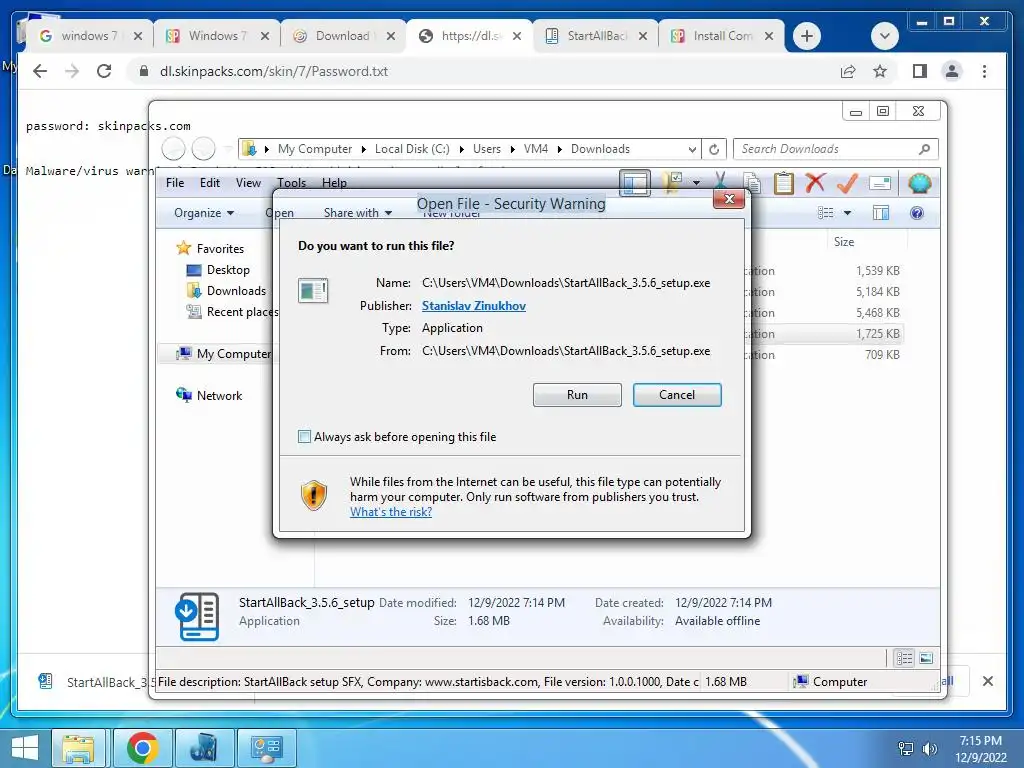The height and width of the screenshot is (768, 1024).
Task: Switch to details view via status bar icon
Action: pos(904,658)
